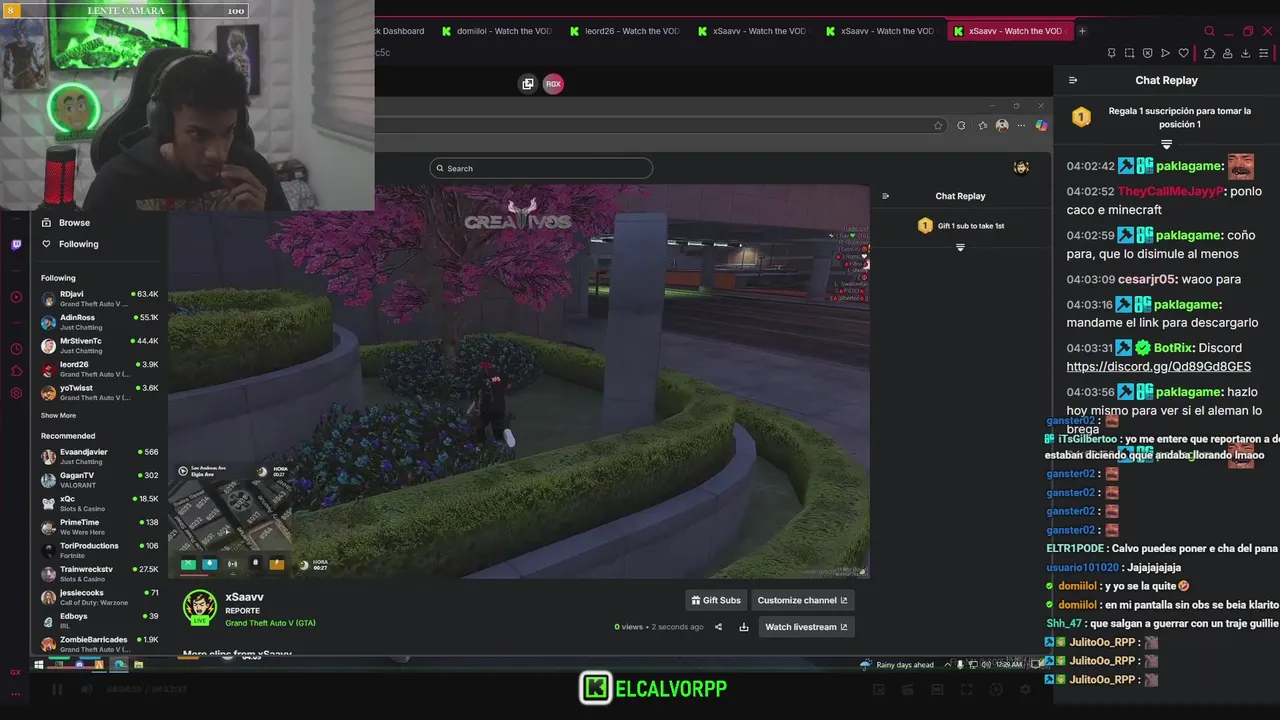Click the favorite star in inner address bar
1280x720 pixels.
coord(938,125)
